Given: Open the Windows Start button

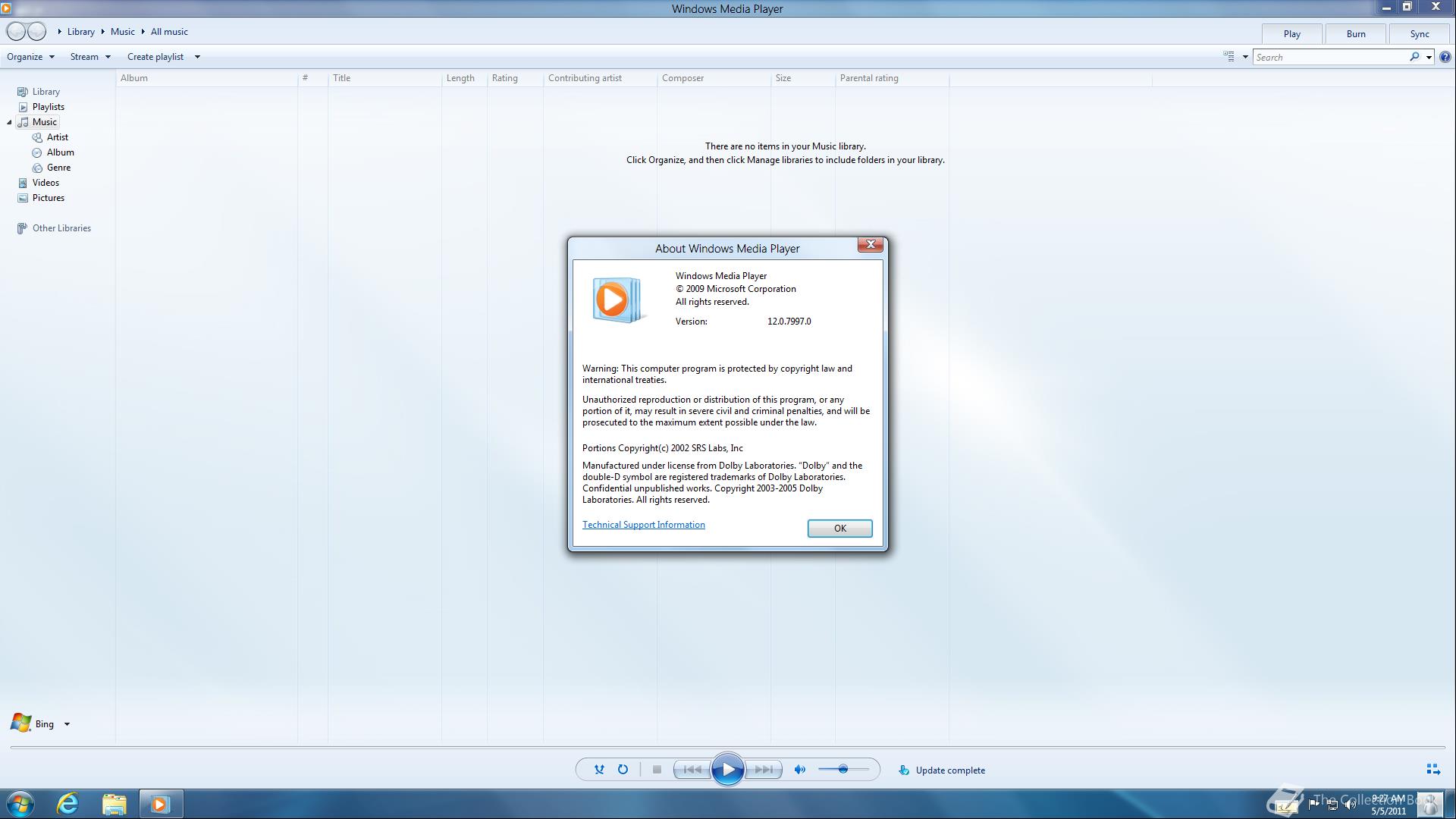Looking at the screenshot, I should [20, 804].
